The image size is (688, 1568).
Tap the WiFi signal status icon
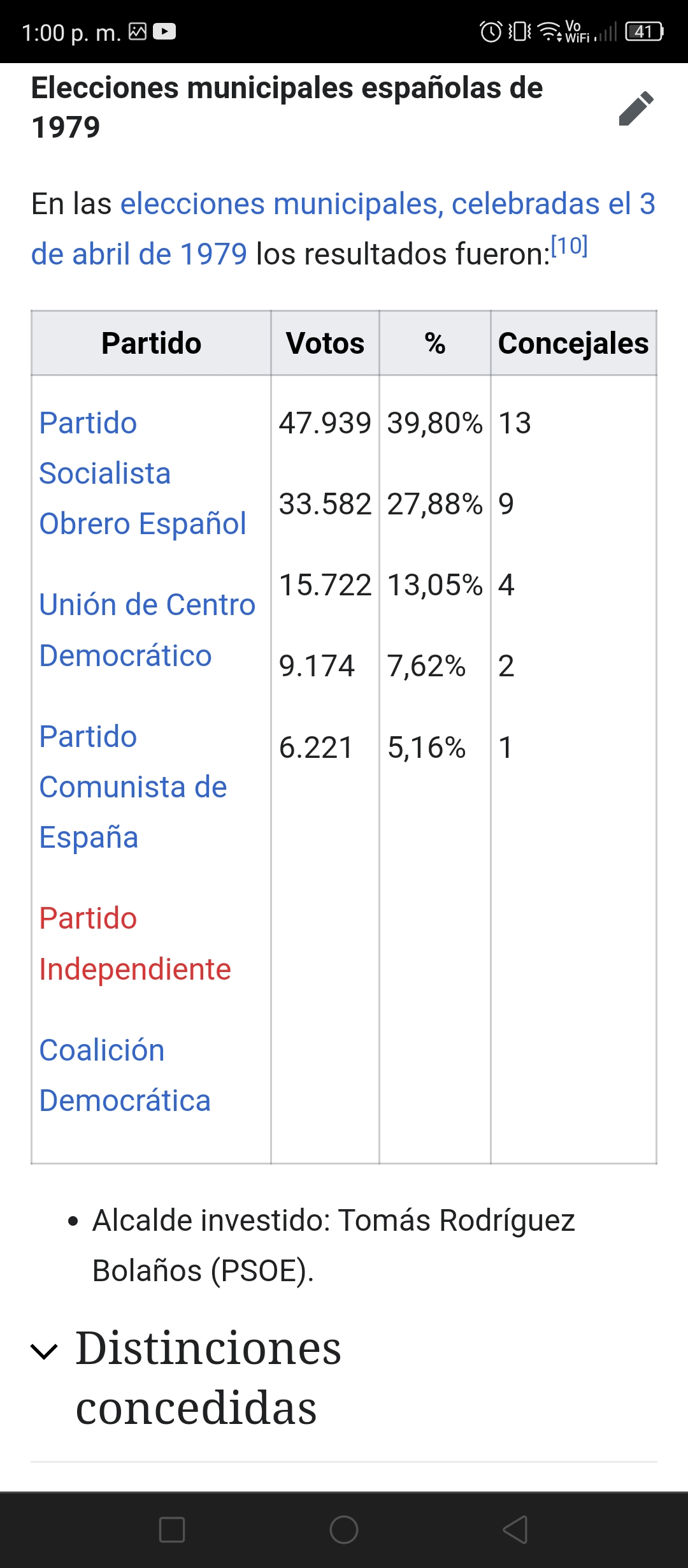[550, 31]
